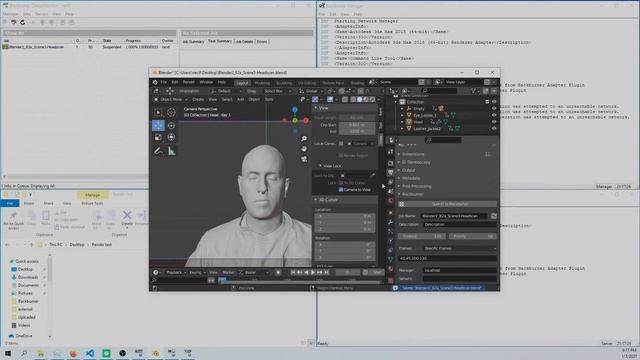Click the Play button in timeline
This screenshot has height=360, width=640.
(313, 272)
